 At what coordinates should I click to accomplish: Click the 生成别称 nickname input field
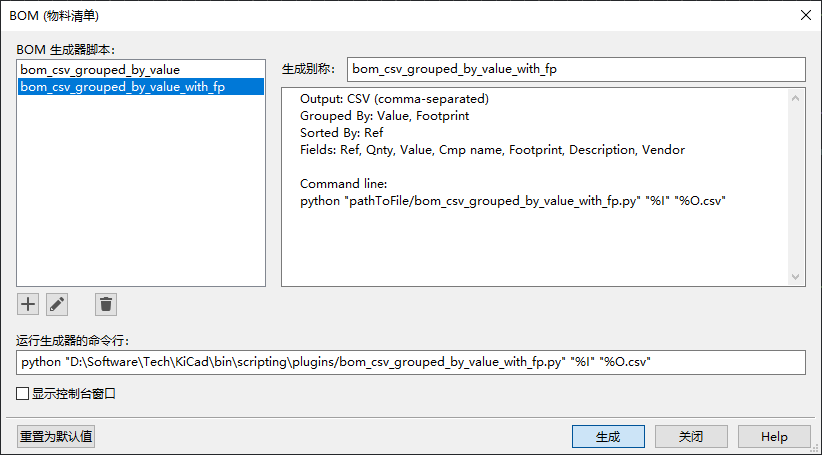[576, 69]
